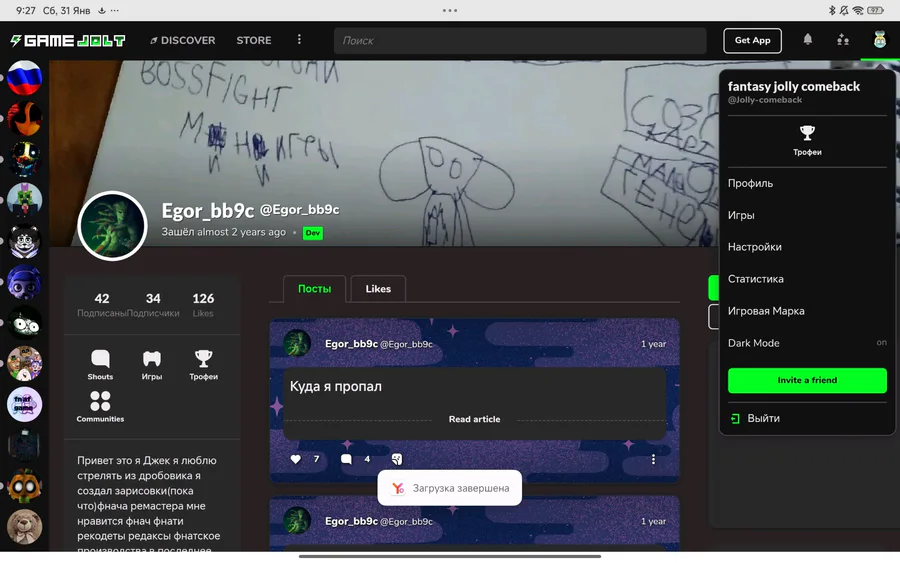Open the Minecraft-character community in sidebar
900x563 pixels.
point(24,200)
